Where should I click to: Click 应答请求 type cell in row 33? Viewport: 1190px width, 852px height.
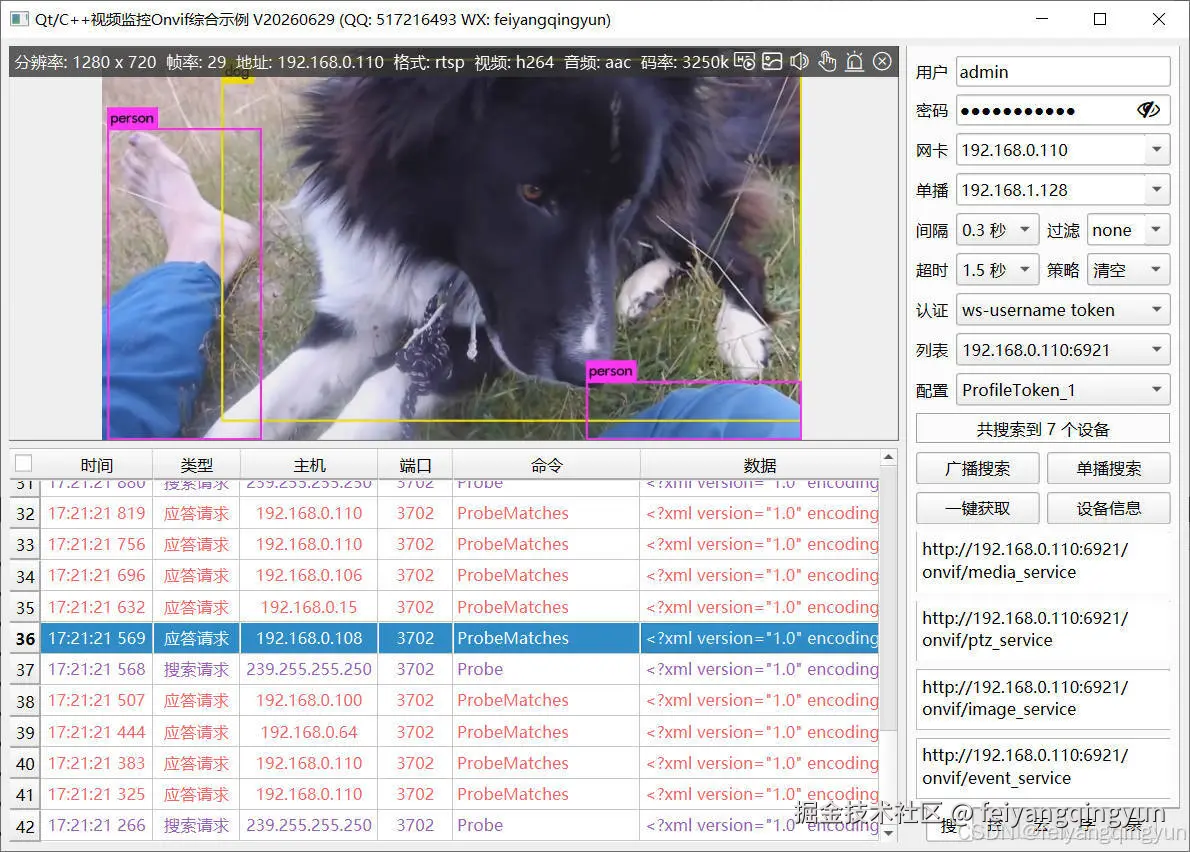(x=197, y=545)
